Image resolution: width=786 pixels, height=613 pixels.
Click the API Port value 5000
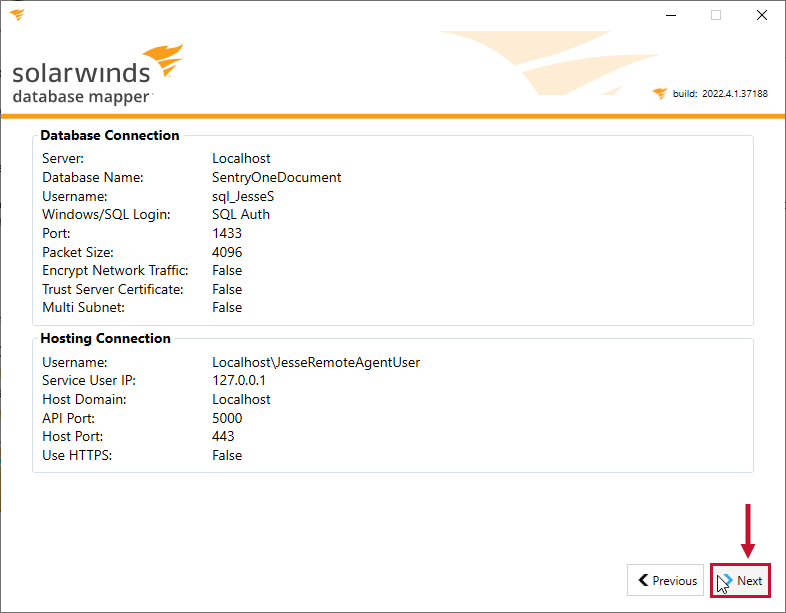(x=227, y=418)
